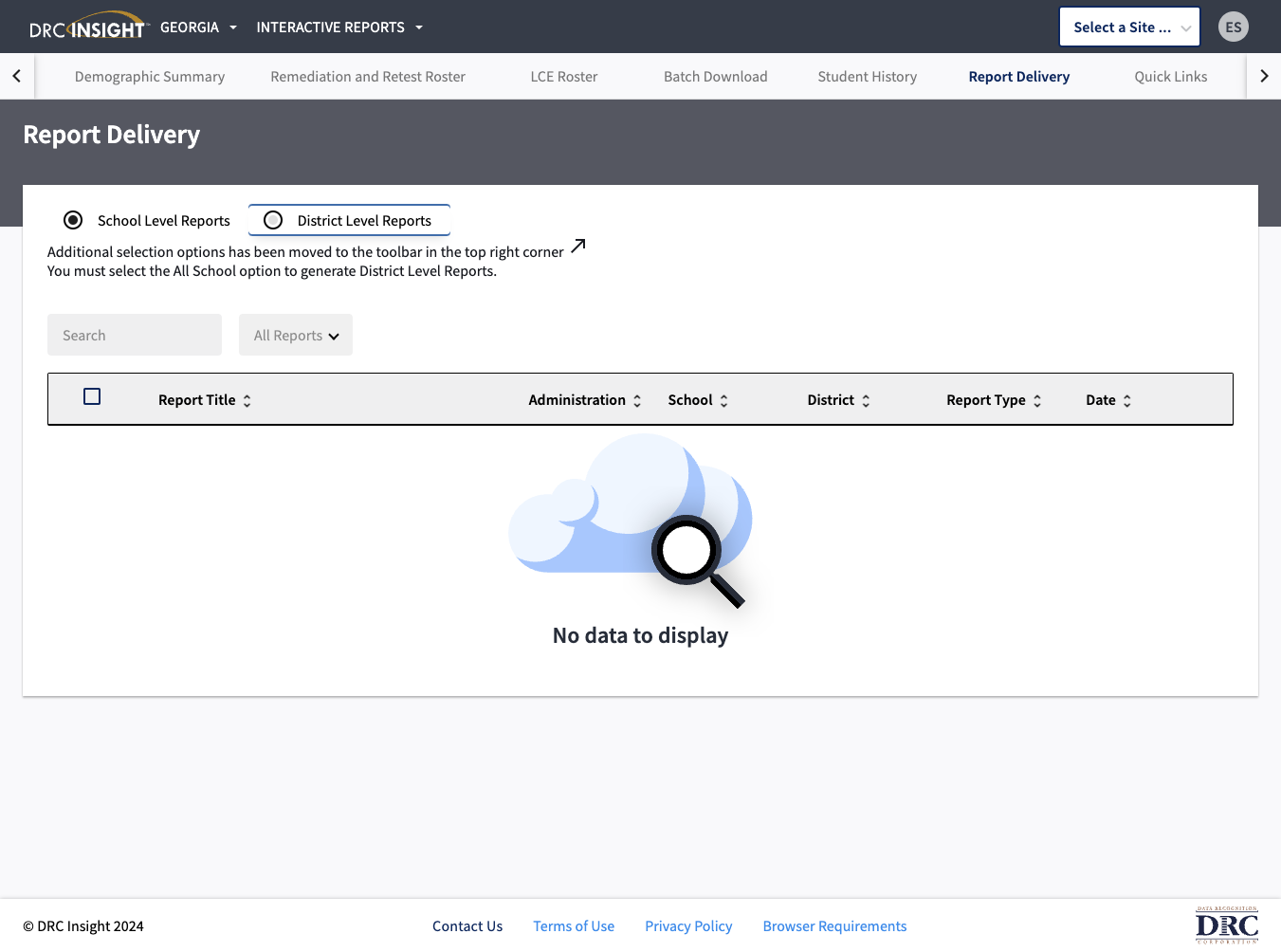Select the Report Delivery tab
The height and width of the screenshot is (952, 1281).
(x=1019, y=76)
